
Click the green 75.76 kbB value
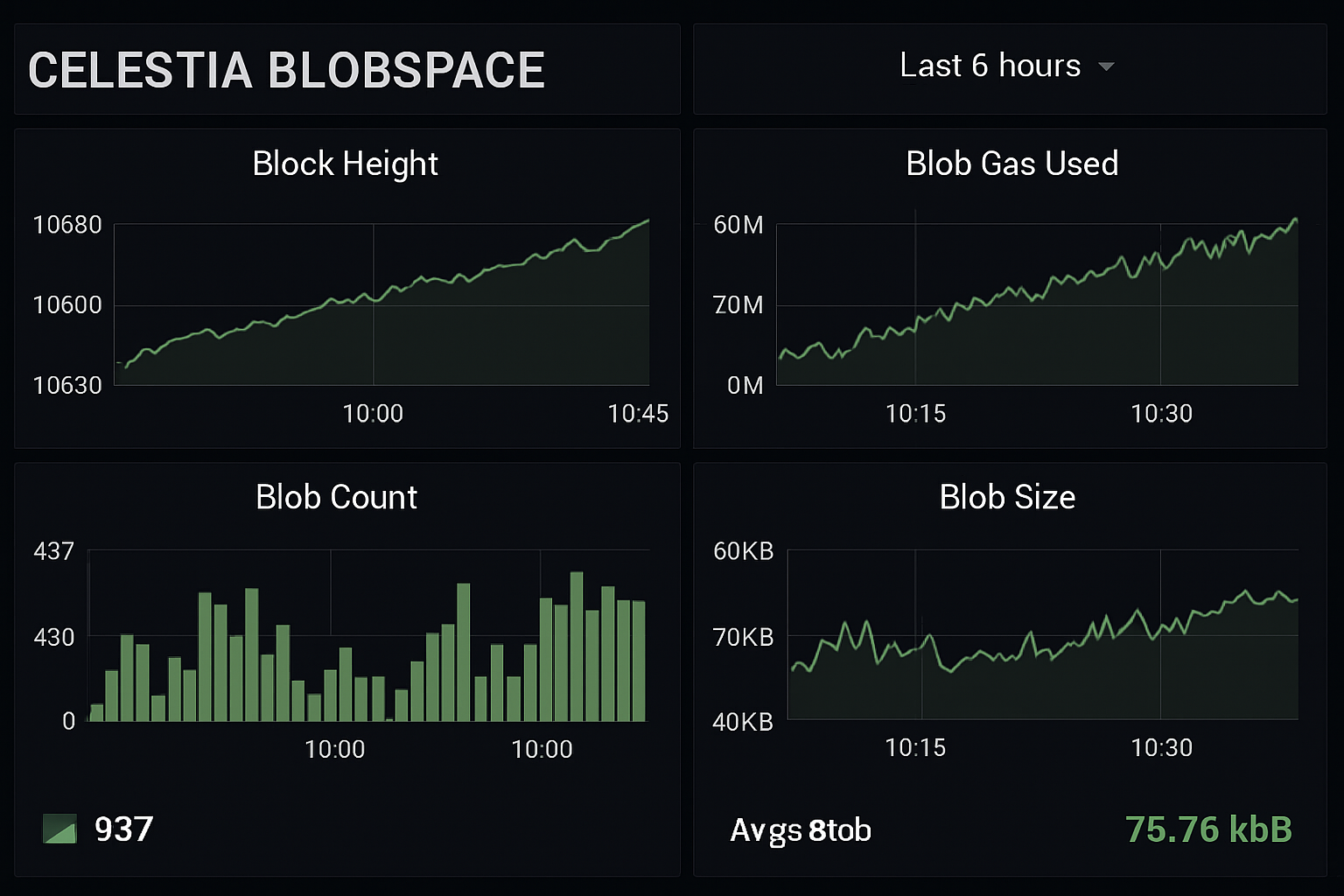pos(1207,829)
